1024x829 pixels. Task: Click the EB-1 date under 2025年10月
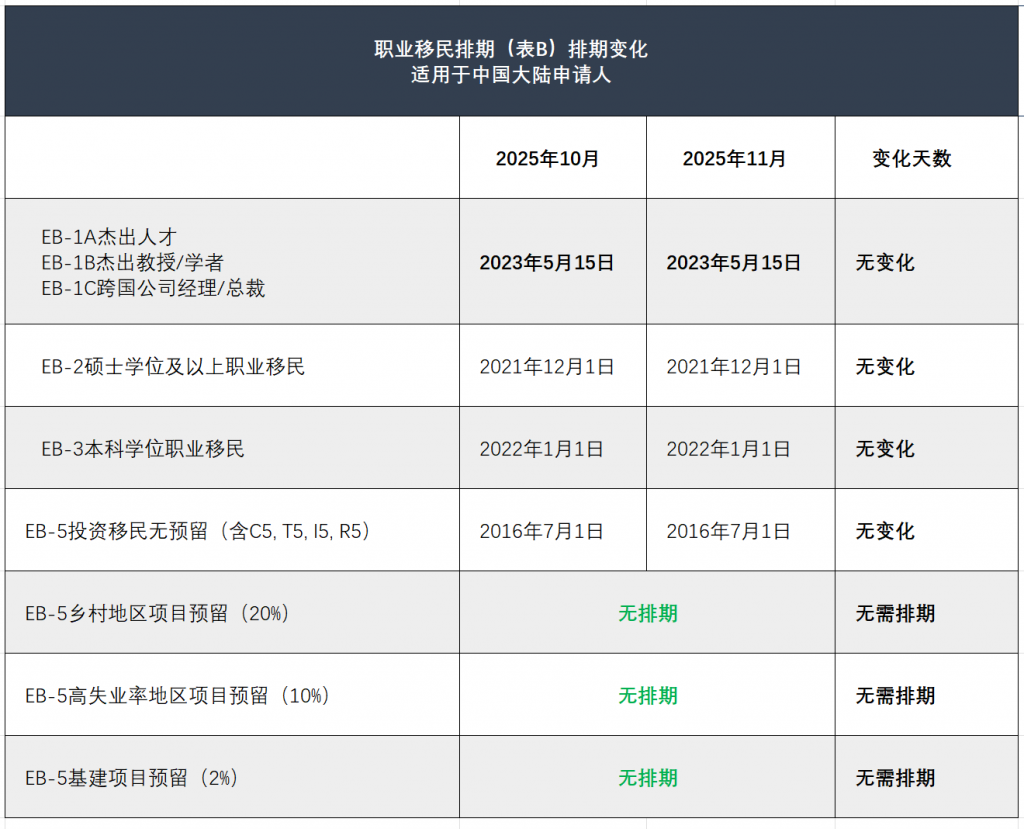coord(547,263)
